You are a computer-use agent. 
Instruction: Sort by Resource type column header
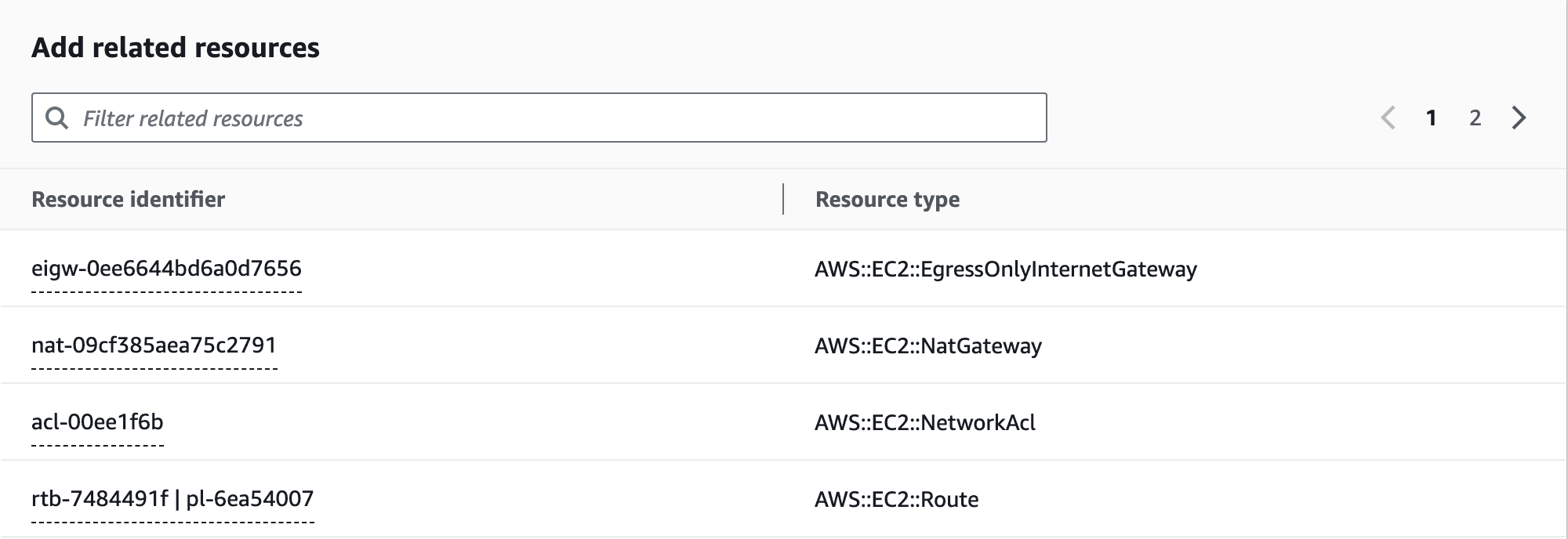coord(887,200)
